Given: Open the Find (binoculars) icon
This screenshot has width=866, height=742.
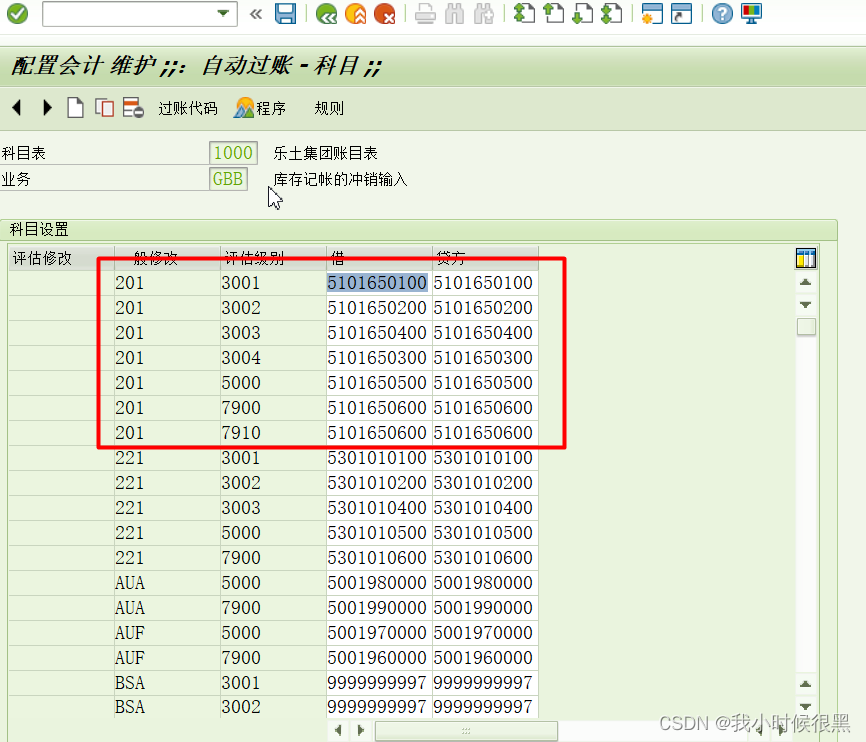Looking at the screenshot, I should point(455,15).
